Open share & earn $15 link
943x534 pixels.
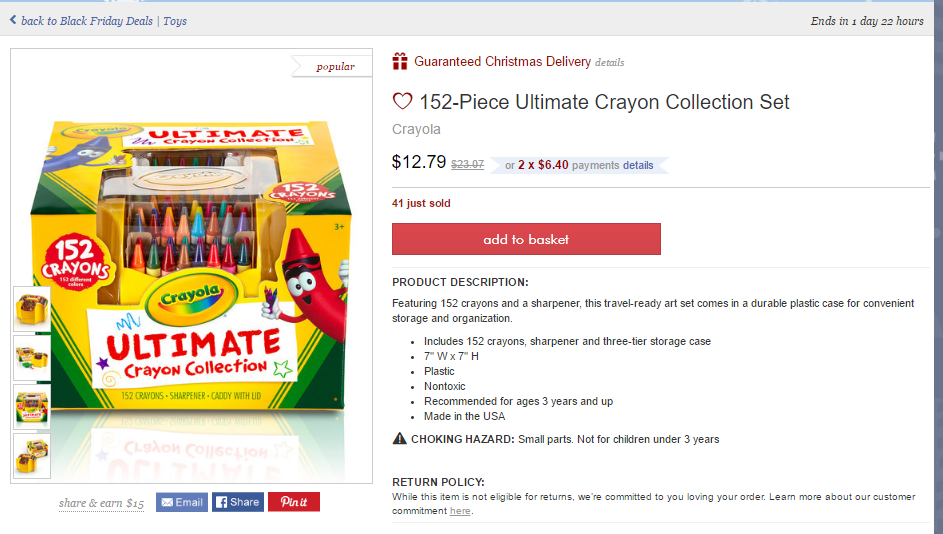(x=101, y=503)
